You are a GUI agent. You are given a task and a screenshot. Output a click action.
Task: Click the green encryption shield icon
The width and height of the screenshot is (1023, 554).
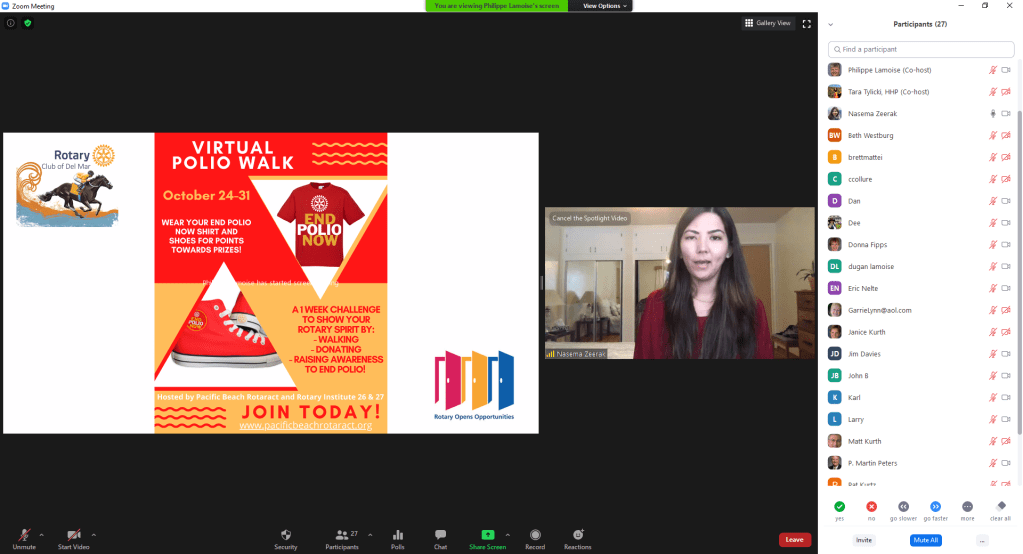click(28, 23)
